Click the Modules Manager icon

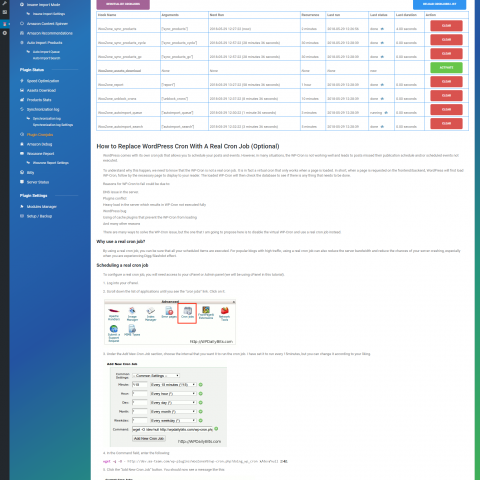click(x=22, y=207)
